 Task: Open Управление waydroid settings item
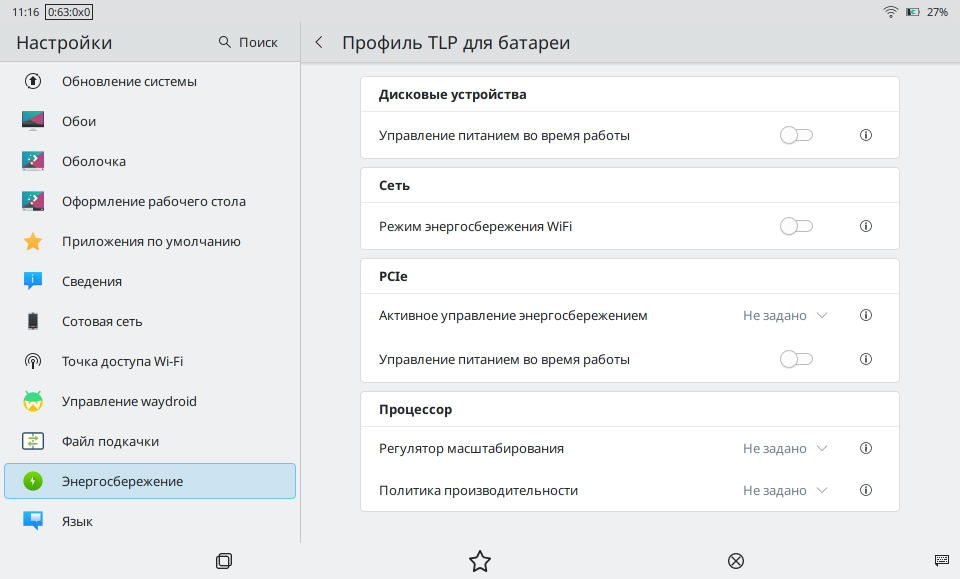(129, 401)
